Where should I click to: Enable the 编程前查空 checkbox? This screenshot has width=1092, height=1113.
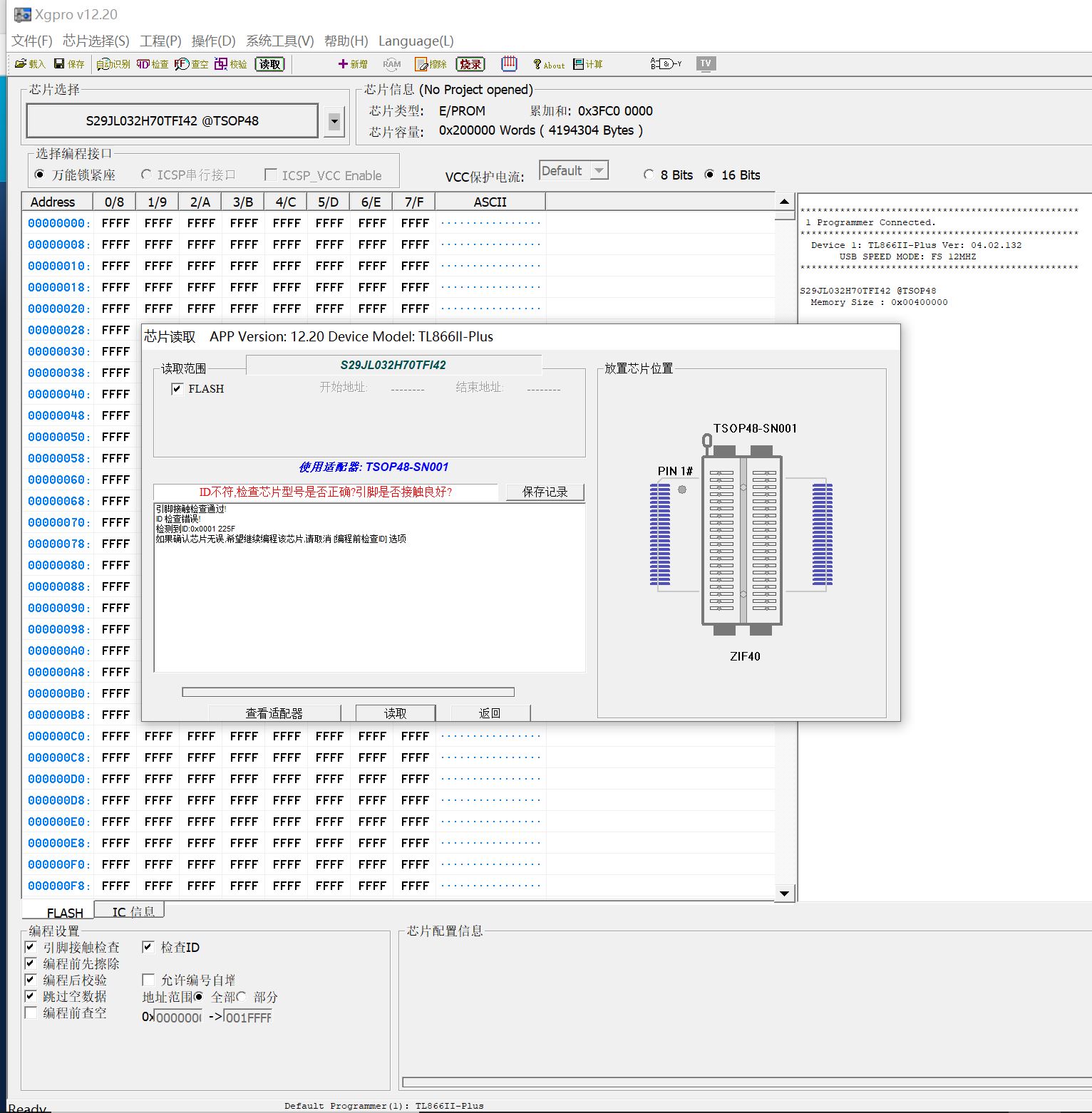click(31, 1013)
